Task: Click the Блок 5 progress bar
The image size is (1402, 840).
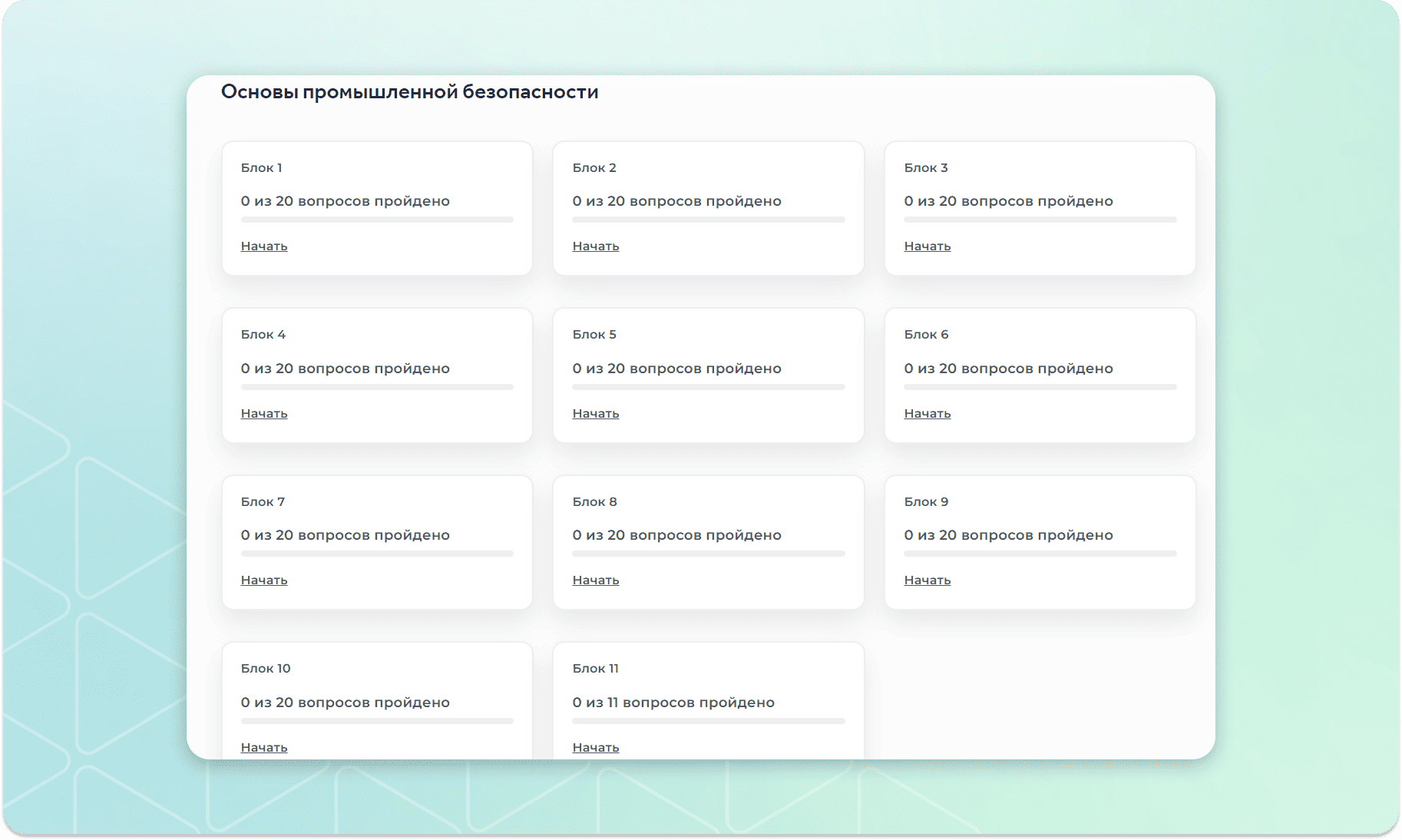Action: [x=708, y=387]
